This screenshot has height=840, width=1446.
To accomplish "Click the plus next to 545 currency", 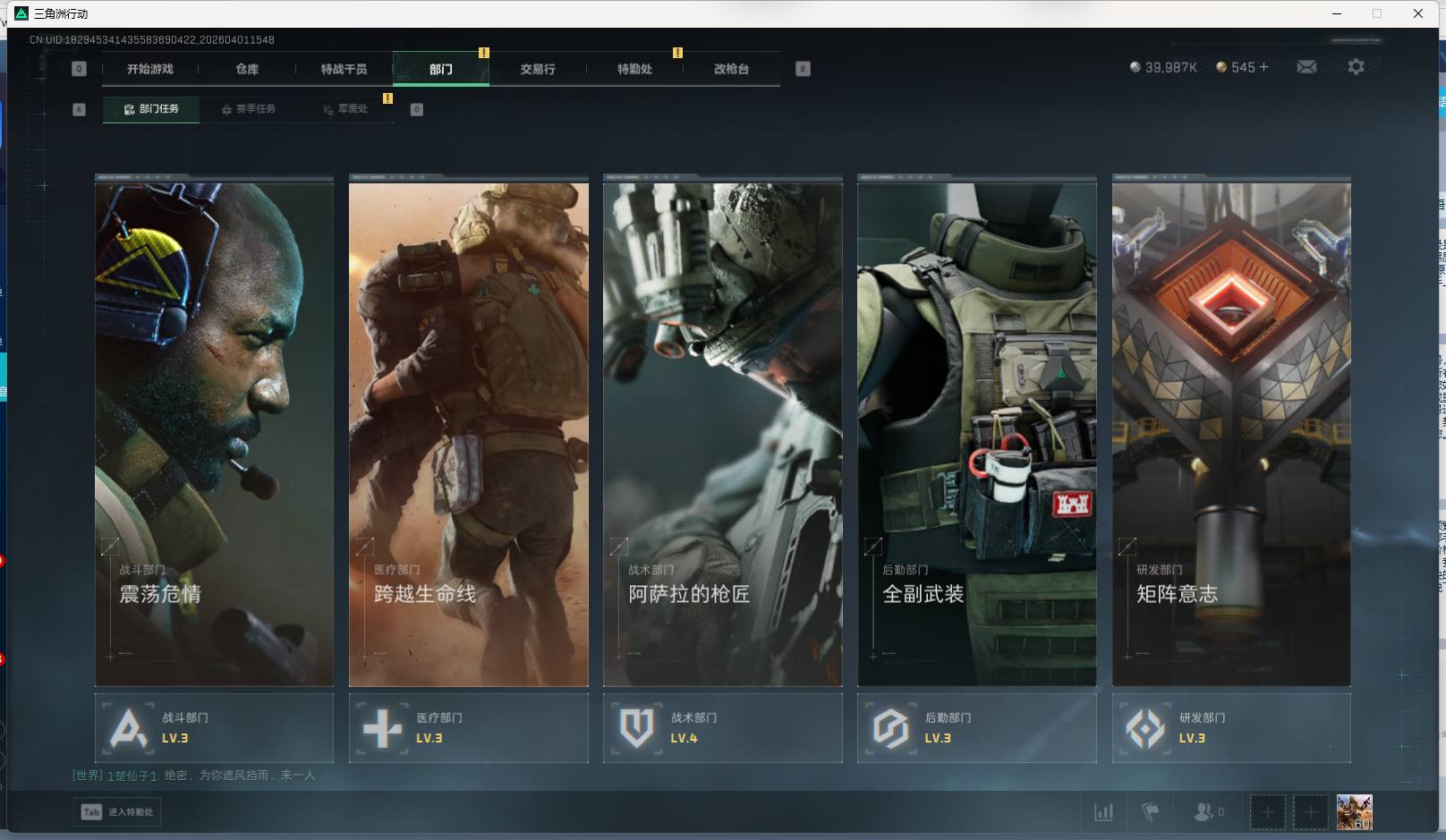I will (x=1263, y=67).
